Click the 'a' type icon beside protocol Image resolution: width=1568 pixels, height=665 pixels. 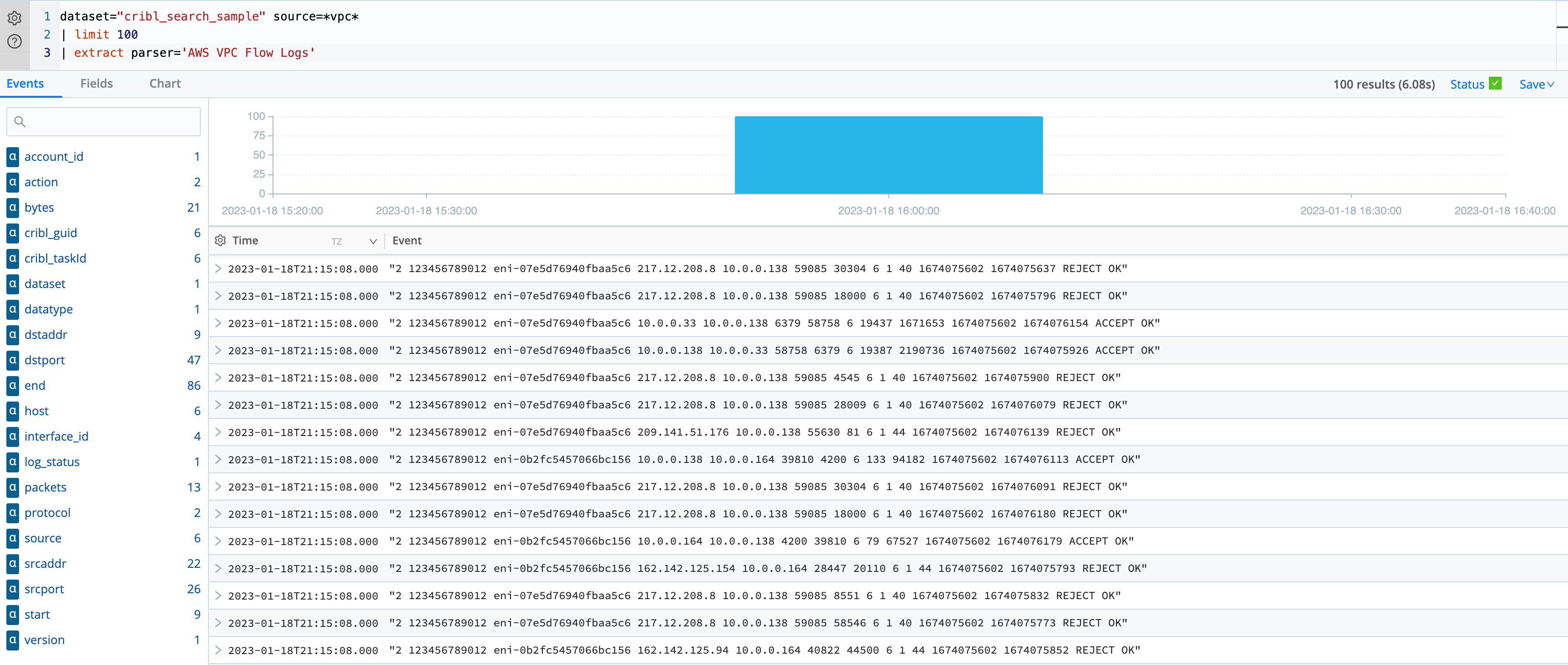(x=12, y=512)
